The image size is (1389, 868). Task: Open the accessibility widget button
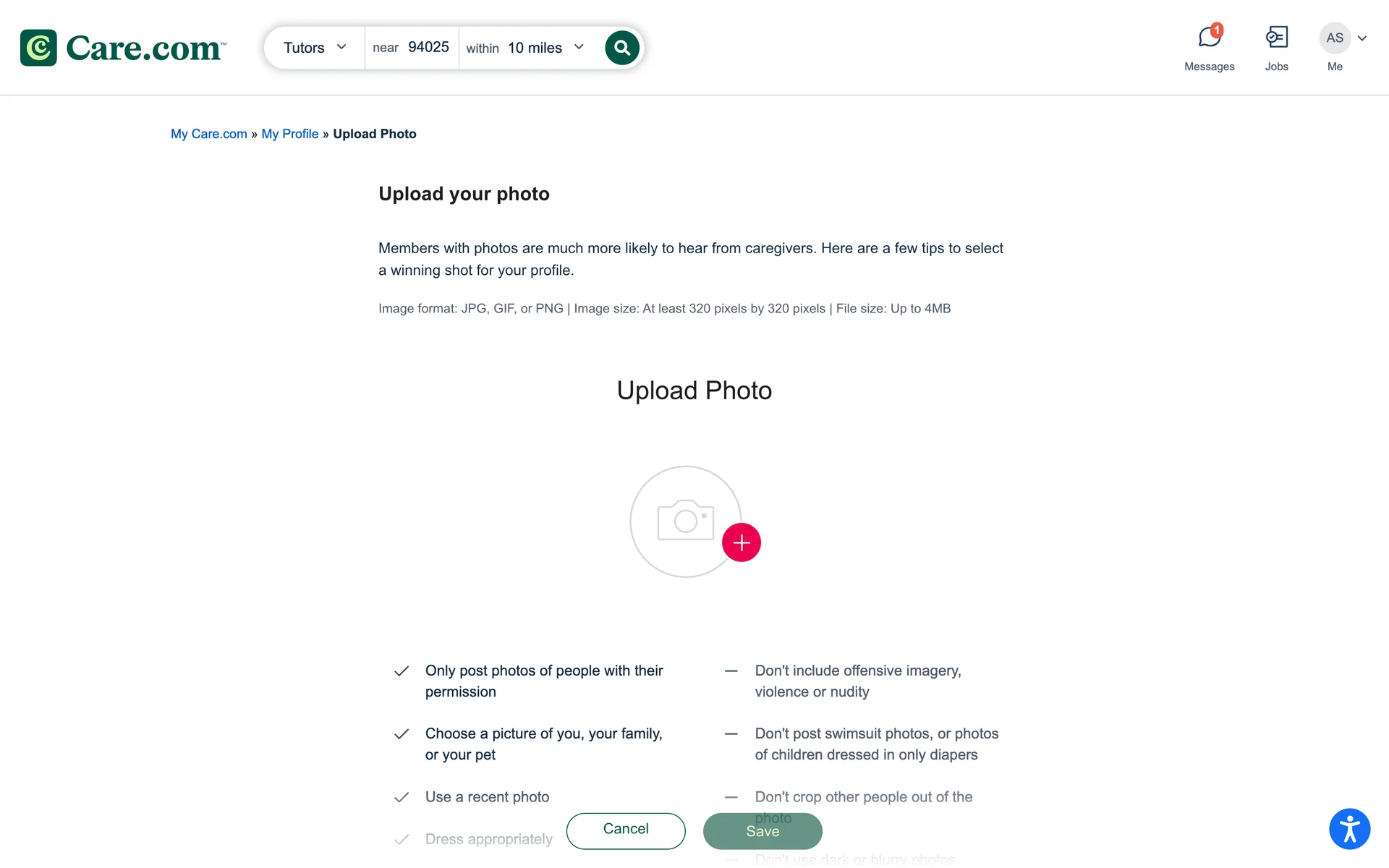pyautogui.click(x=1349, y=829)
